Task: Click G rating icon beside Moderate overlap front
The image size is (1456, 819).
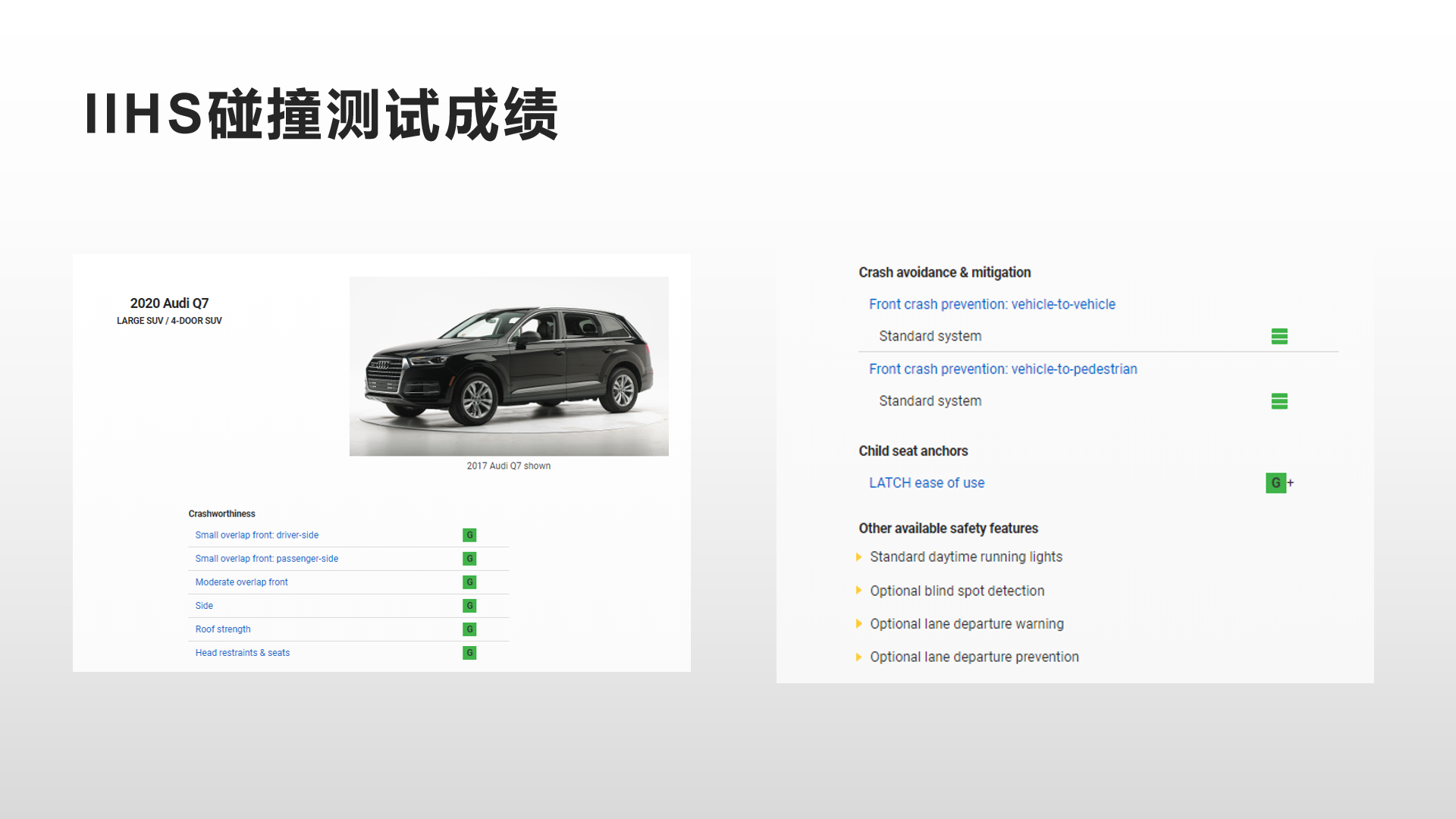Action: pyautogui.click(x=469, y=582)
